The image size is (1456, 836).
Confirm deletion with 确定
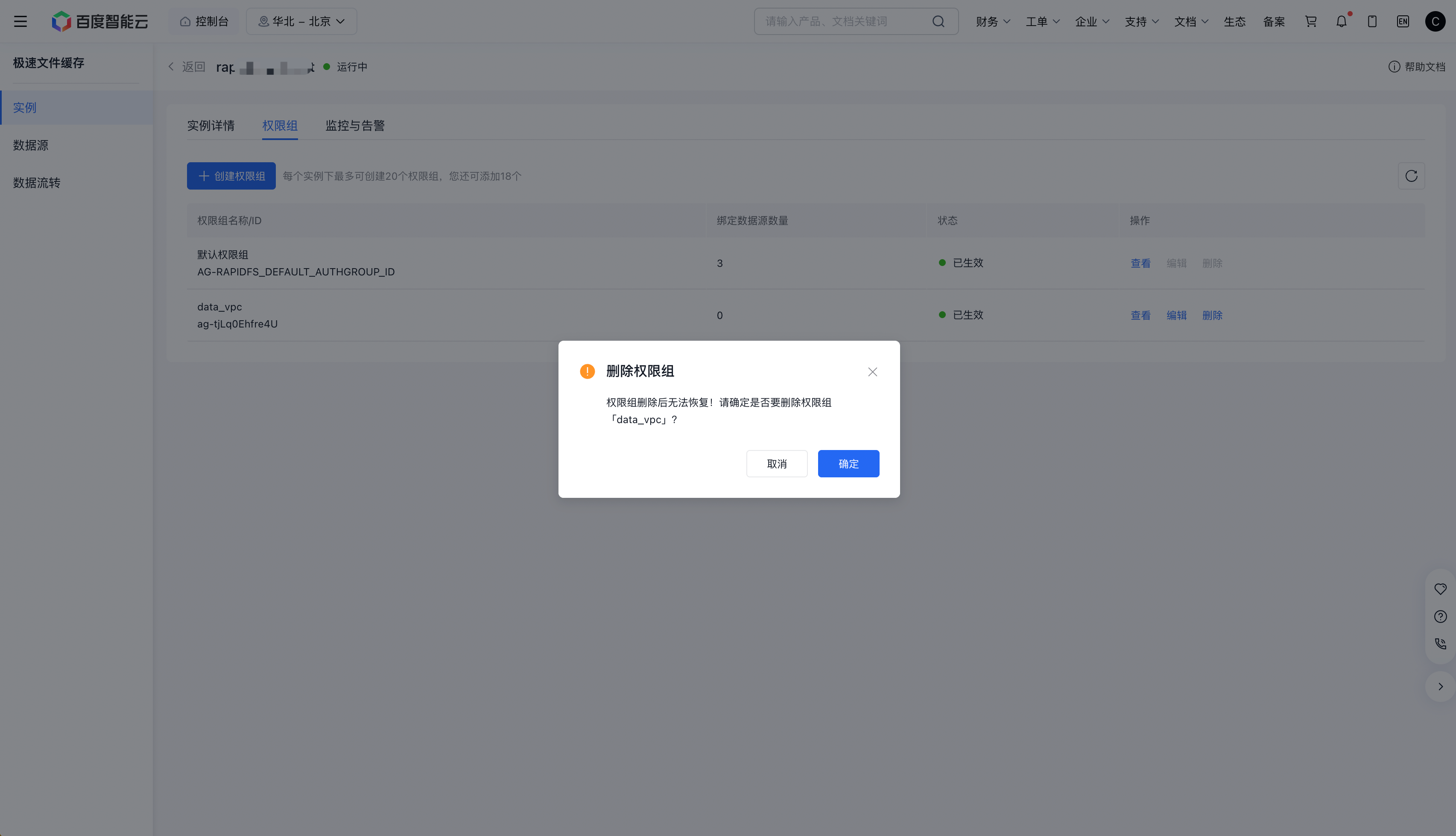coord(848,463)
